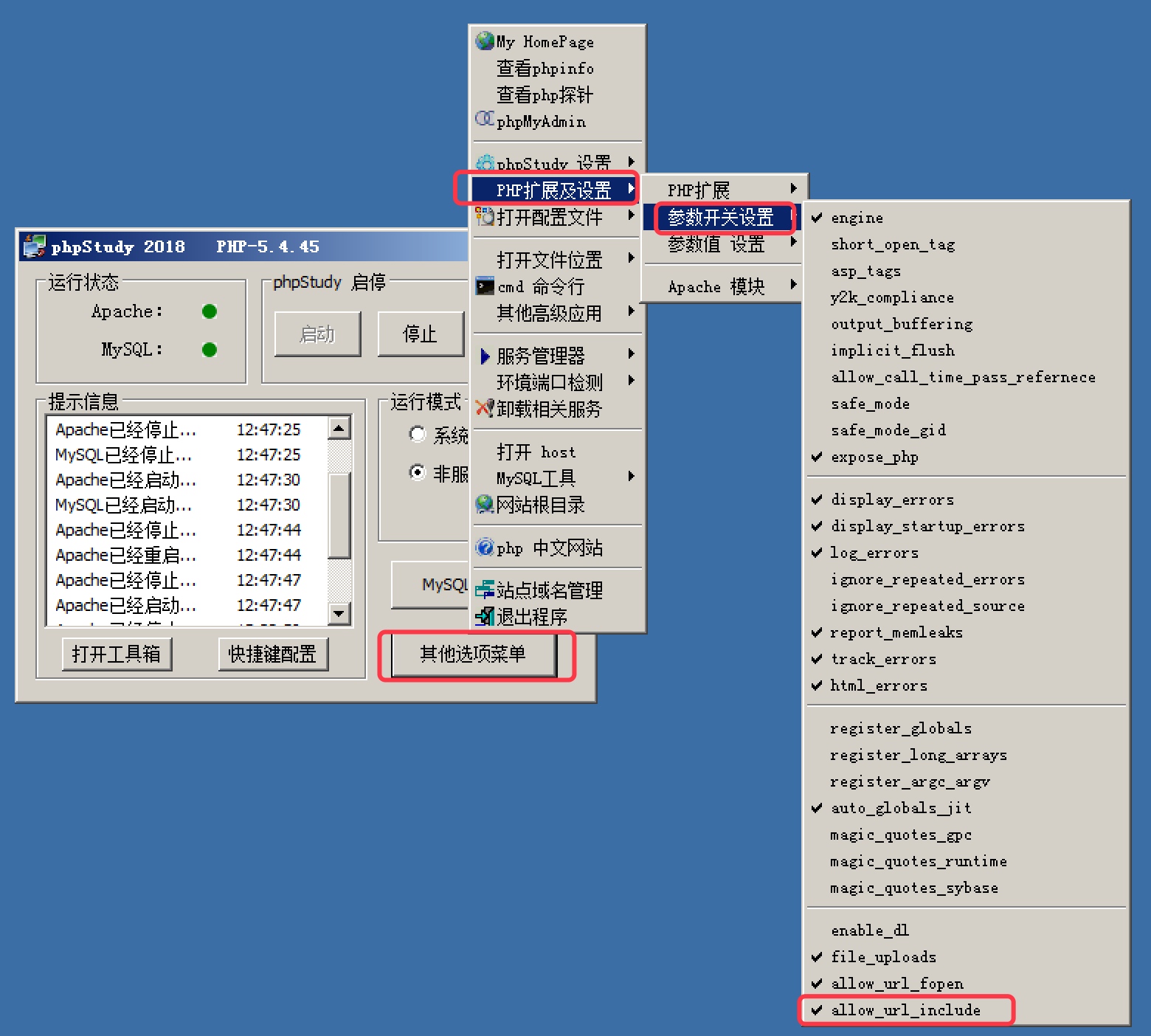Image resolution: width=1151 pixels, height=1036 pixels.
Task: Click the MySQL manager button
Action: (x=431, y=584)
